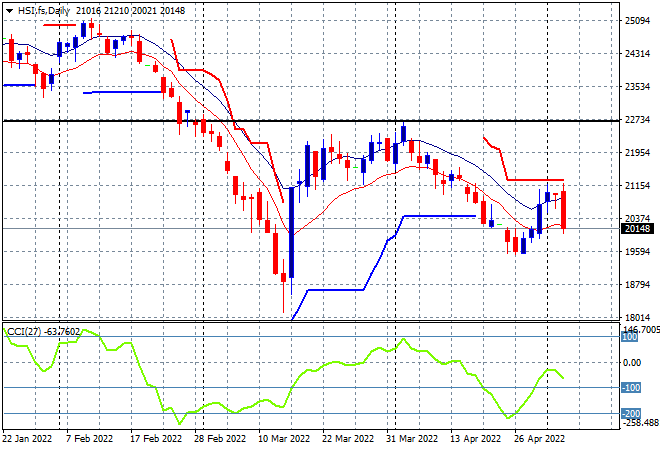Image resolution: width=660 pixels, height=450 pixels.
Task: Click the CCI 100 level label
Action: point(630,337)
